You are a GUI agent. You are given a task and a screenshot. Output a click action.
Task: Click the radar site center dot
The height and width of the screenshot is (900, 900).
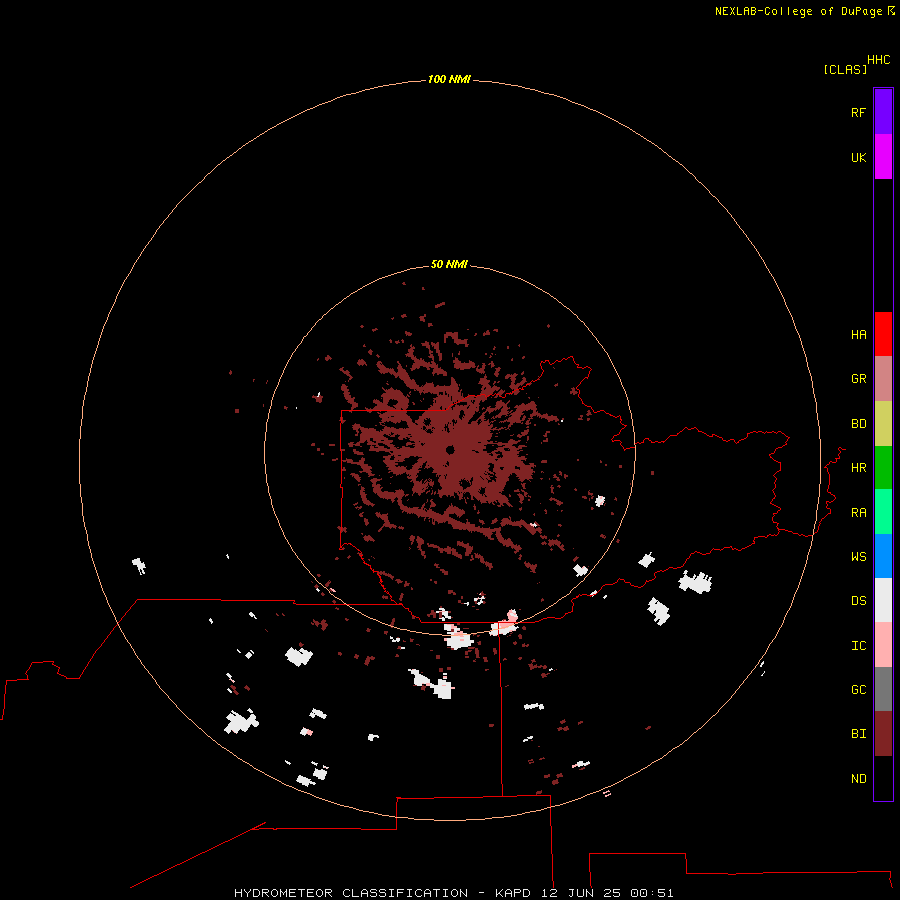(x=451, y=449)
